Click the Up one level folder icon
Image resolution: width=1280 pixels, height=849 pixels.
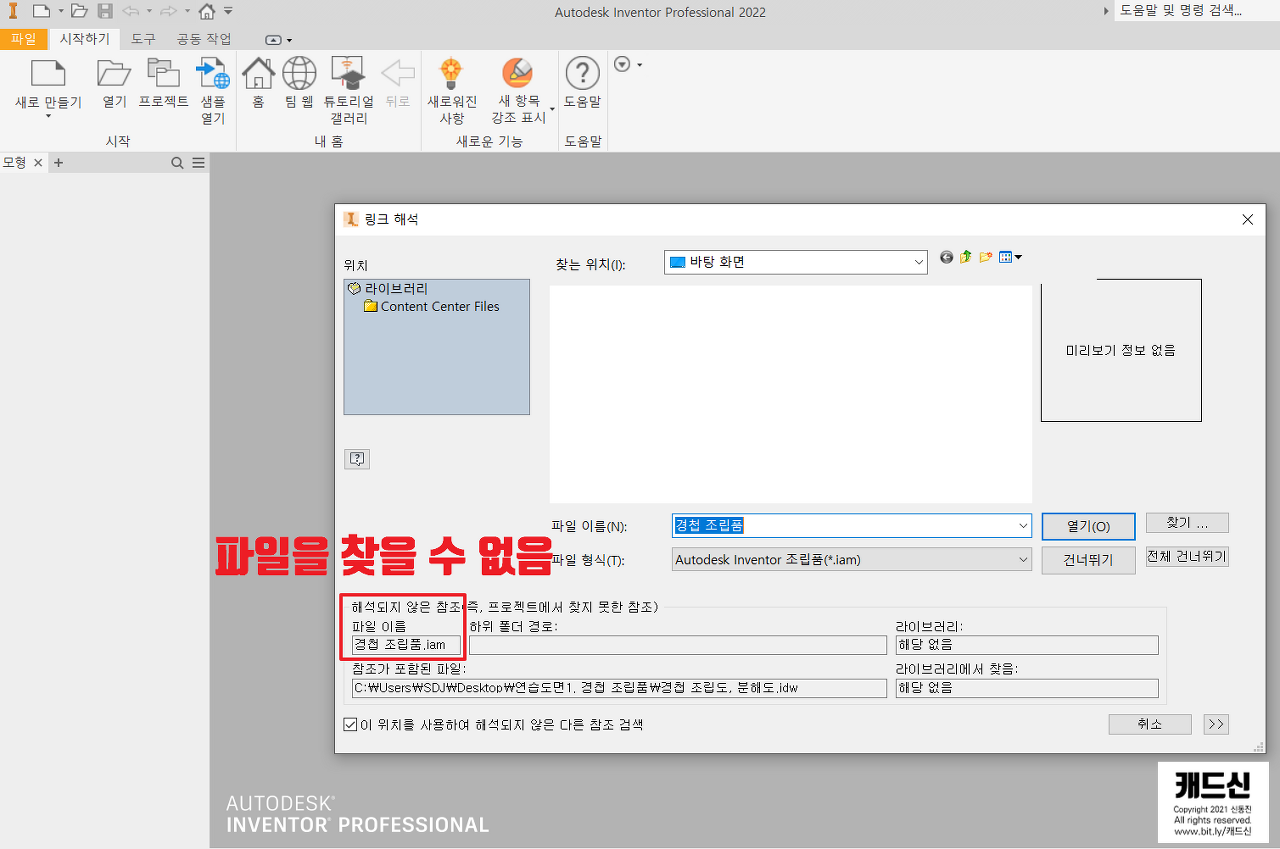click(x=966, y=257)
